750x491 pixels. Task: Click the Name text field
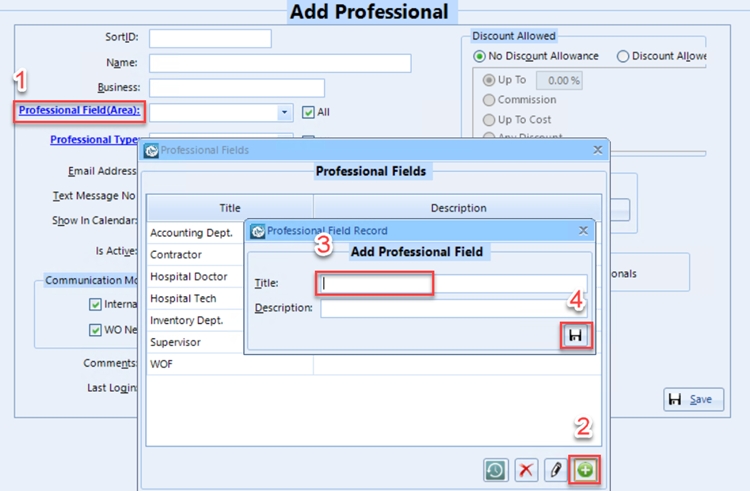click(x=280, y=63)
